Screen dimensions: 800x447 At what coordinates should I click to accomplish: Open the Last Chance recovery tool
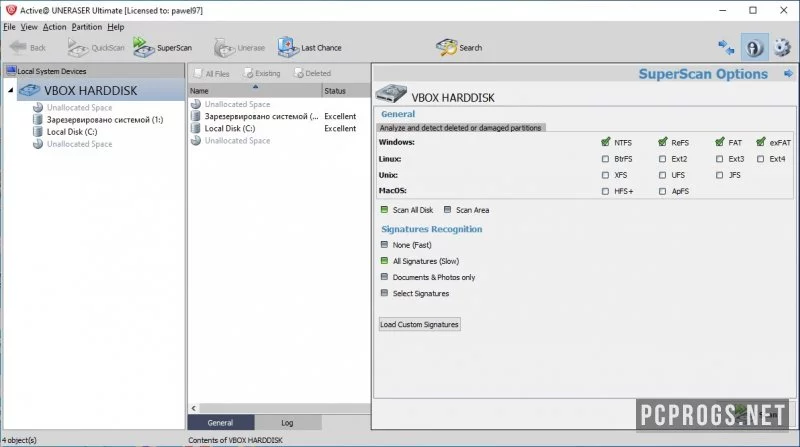310,47
